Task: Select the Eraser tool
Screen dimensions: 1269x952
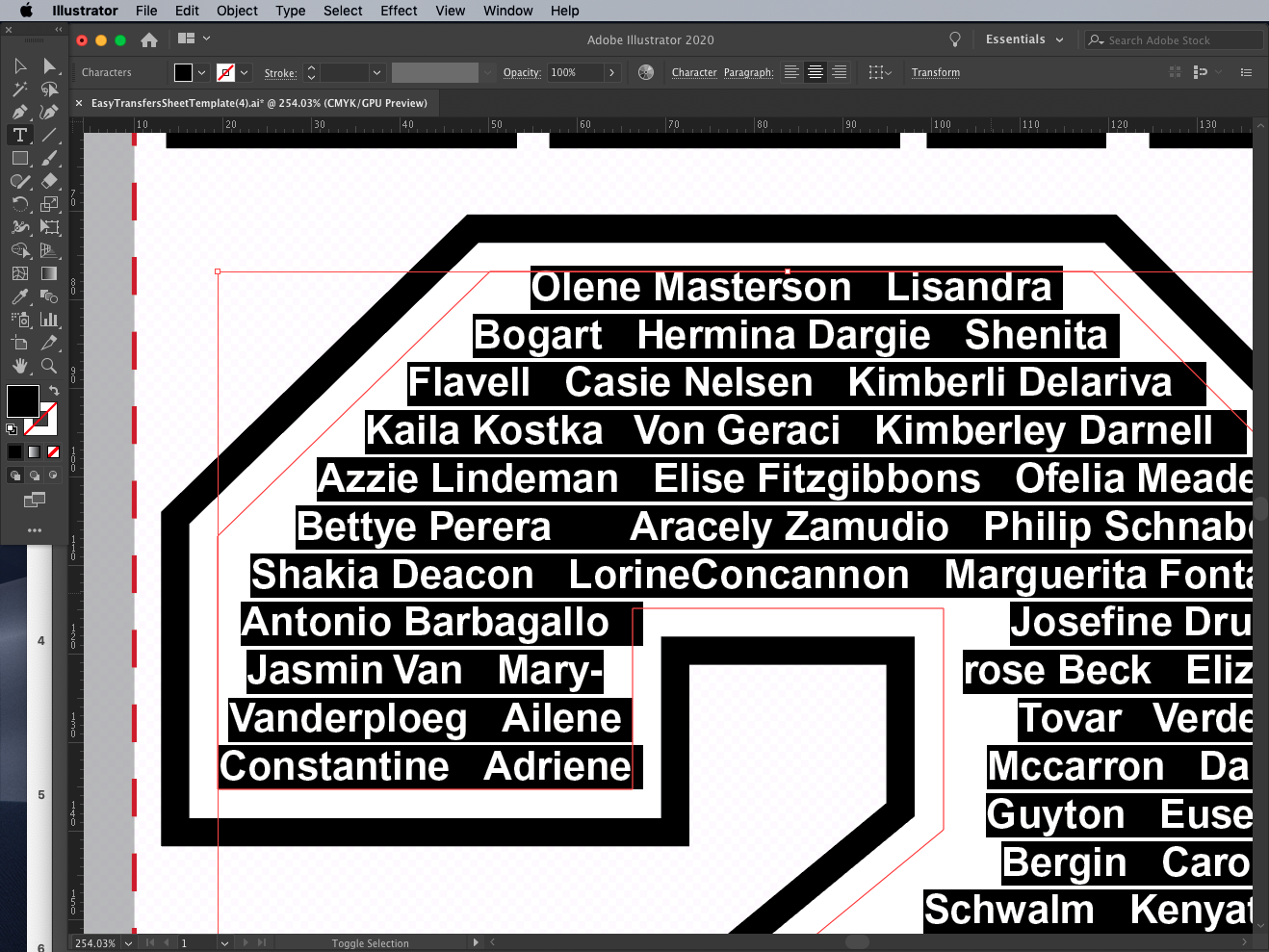Action: point(50,181)
